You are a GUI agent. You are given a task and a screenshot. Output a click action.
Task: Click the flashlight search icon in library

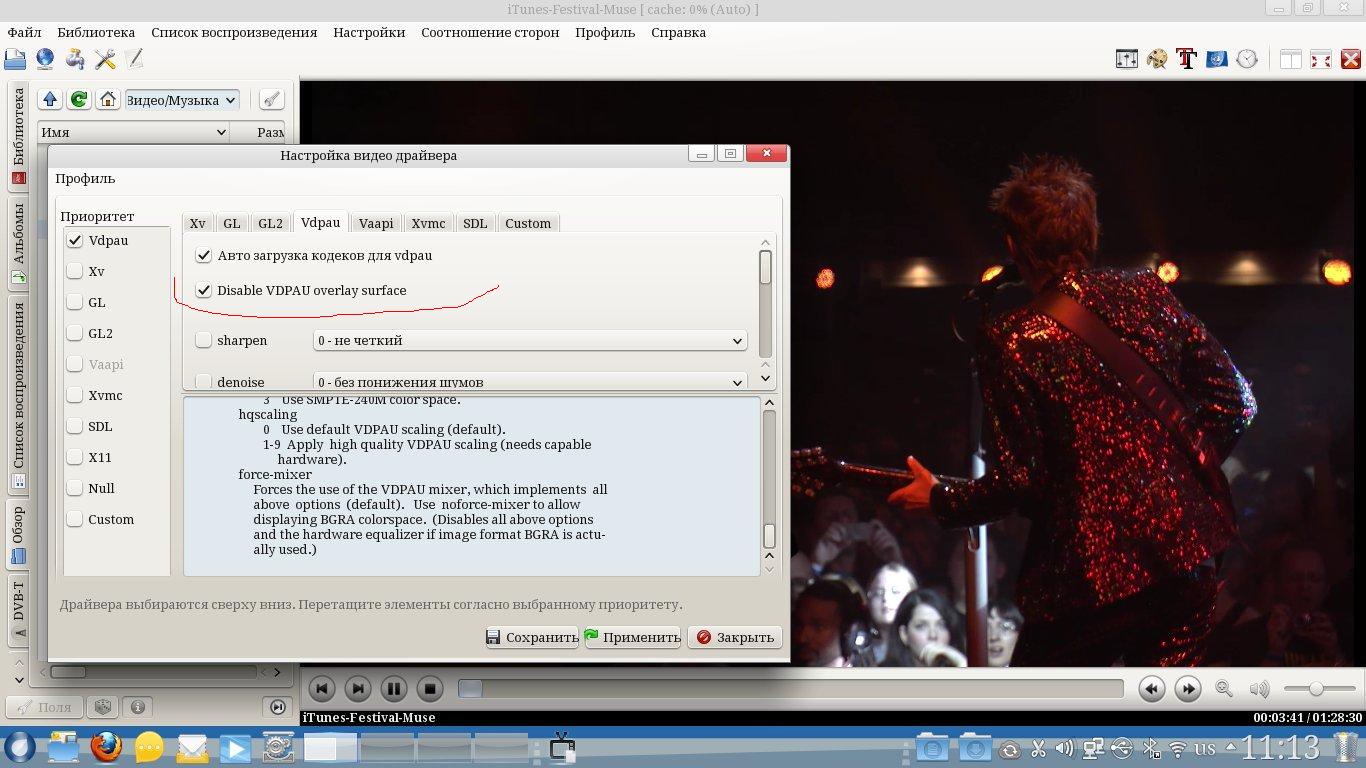click(271, 100)
